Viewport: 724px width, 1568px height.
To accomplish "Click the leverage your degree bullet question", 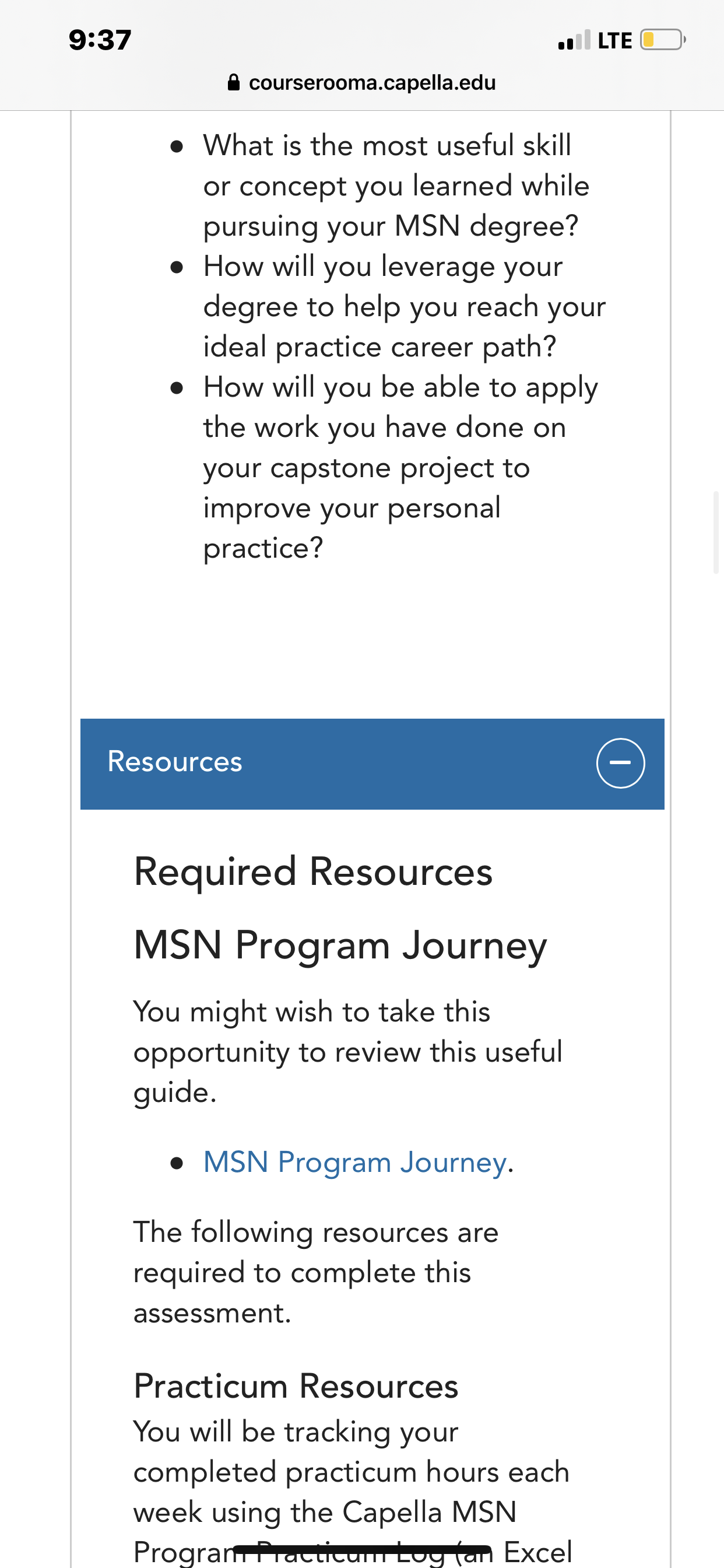I will [x=404, y=306].
